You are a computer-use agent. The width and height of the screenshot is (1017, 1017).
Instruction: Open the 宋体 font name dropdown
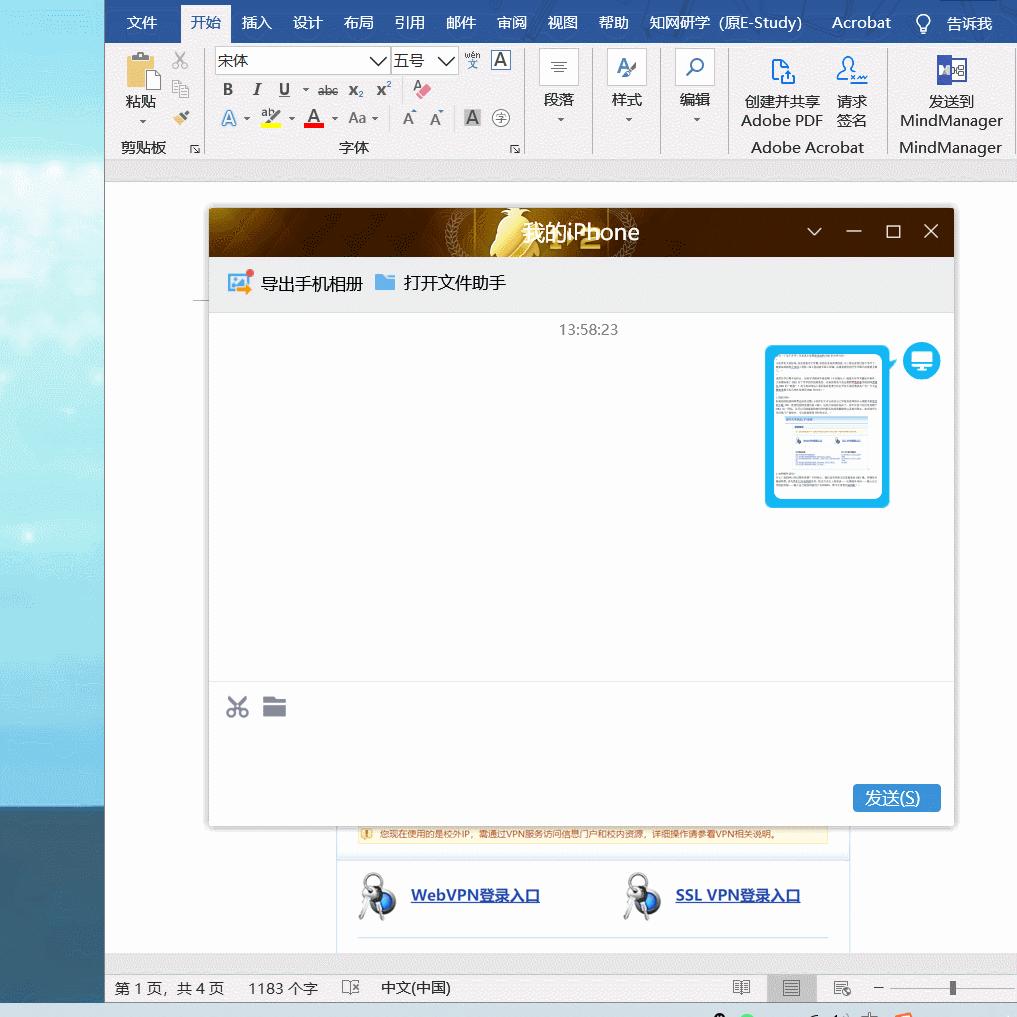(x=378, y=60)
